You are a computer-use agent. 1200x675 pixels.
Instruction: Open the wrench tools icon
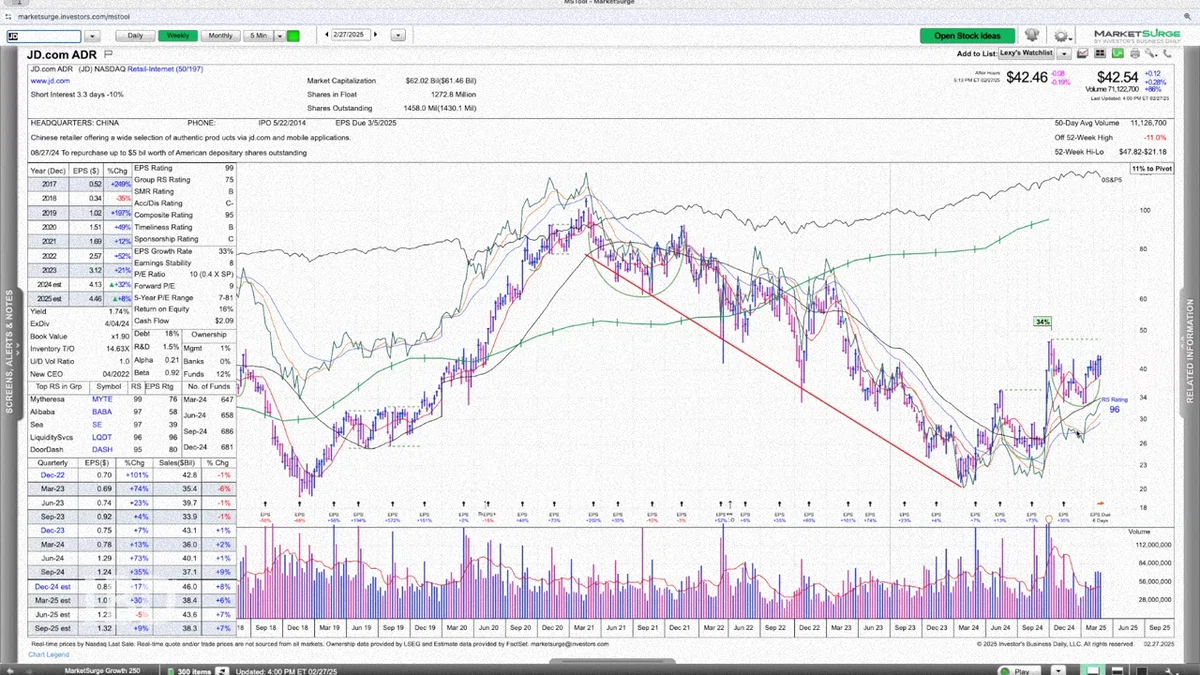[x=1150, y=53]
